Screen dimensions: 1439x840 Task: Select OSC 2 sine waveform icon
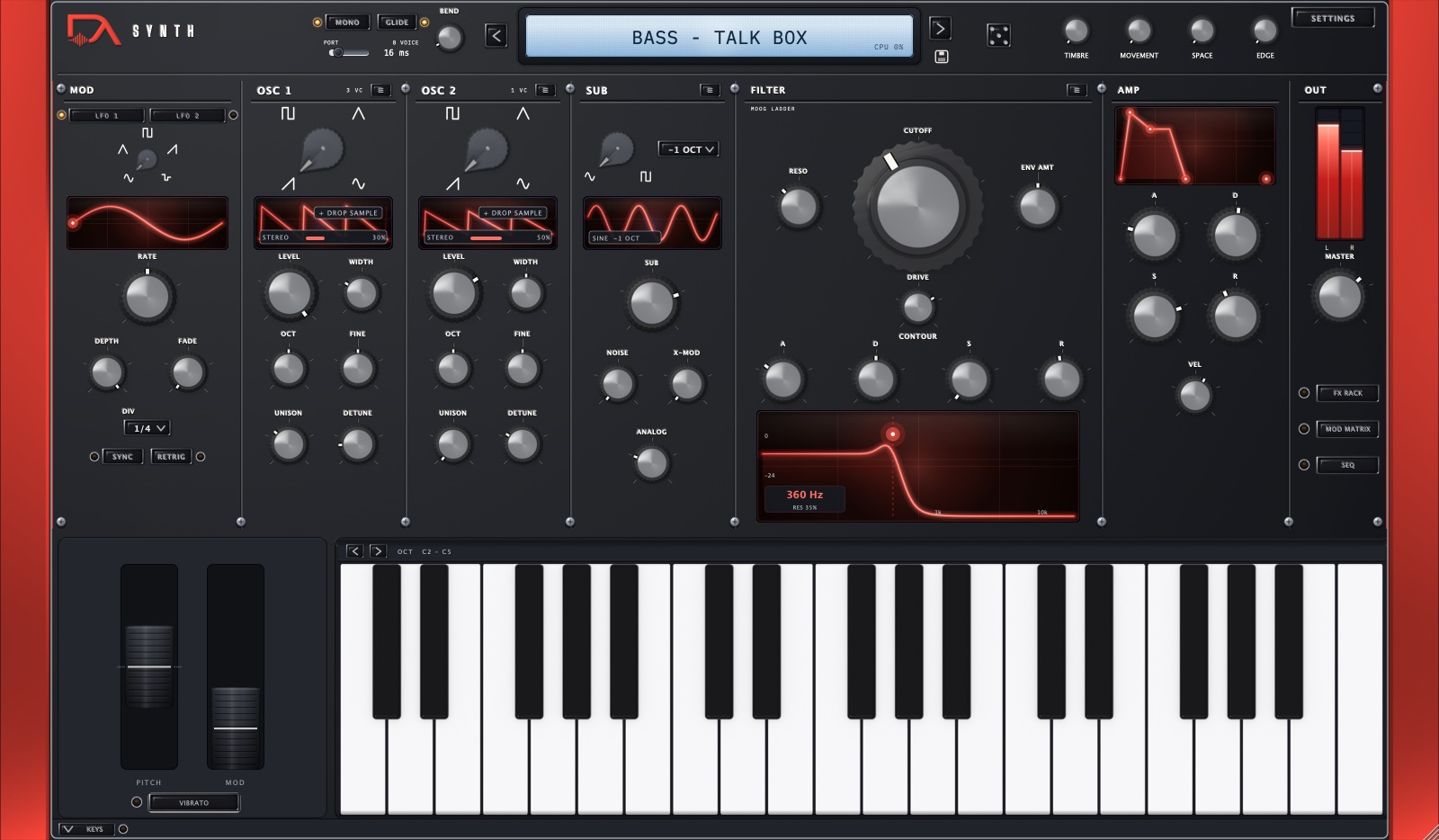[523, 183]
